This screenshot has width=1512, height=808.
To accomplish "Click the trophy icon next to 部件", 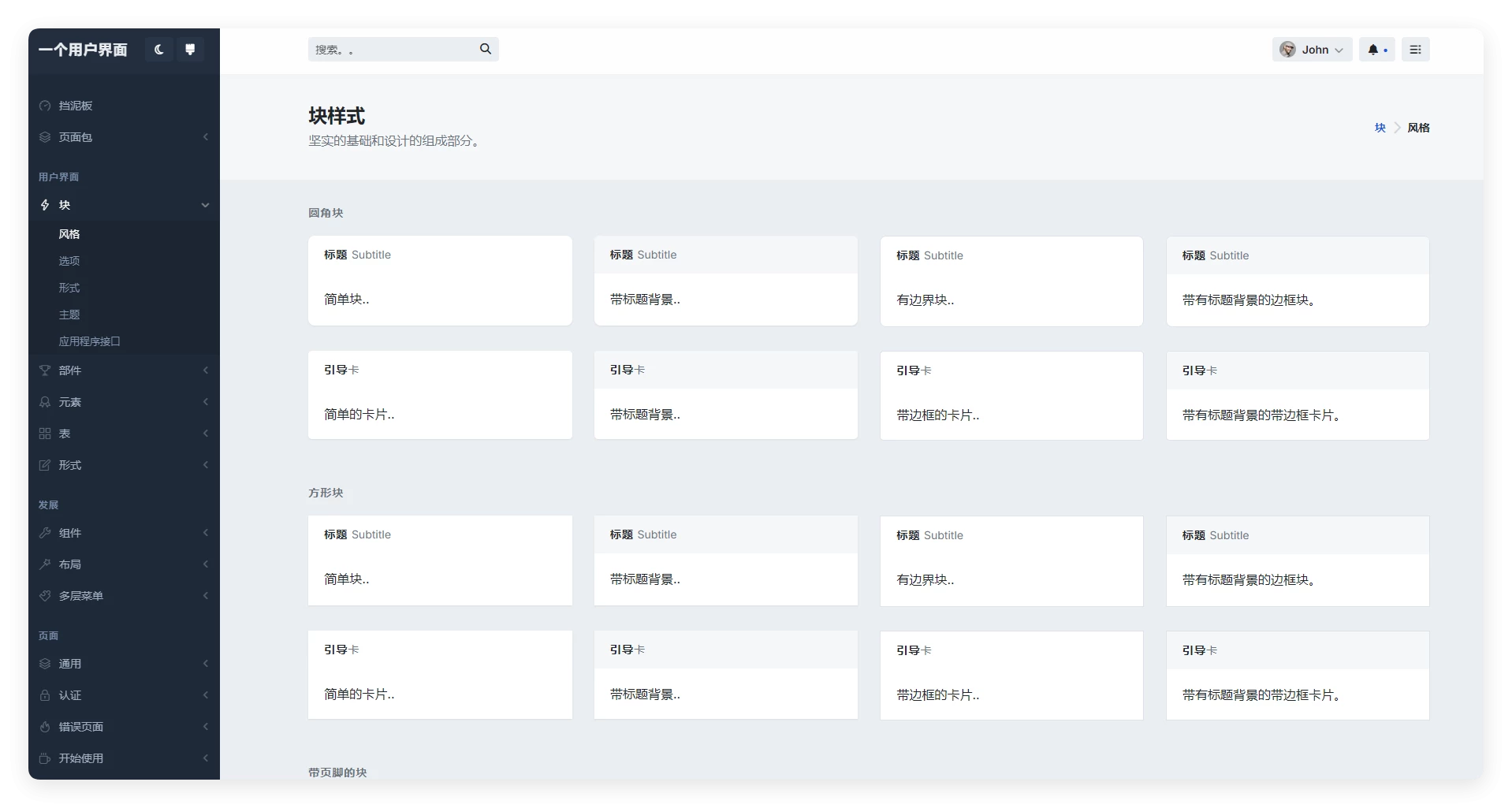I will pos(45,370).
